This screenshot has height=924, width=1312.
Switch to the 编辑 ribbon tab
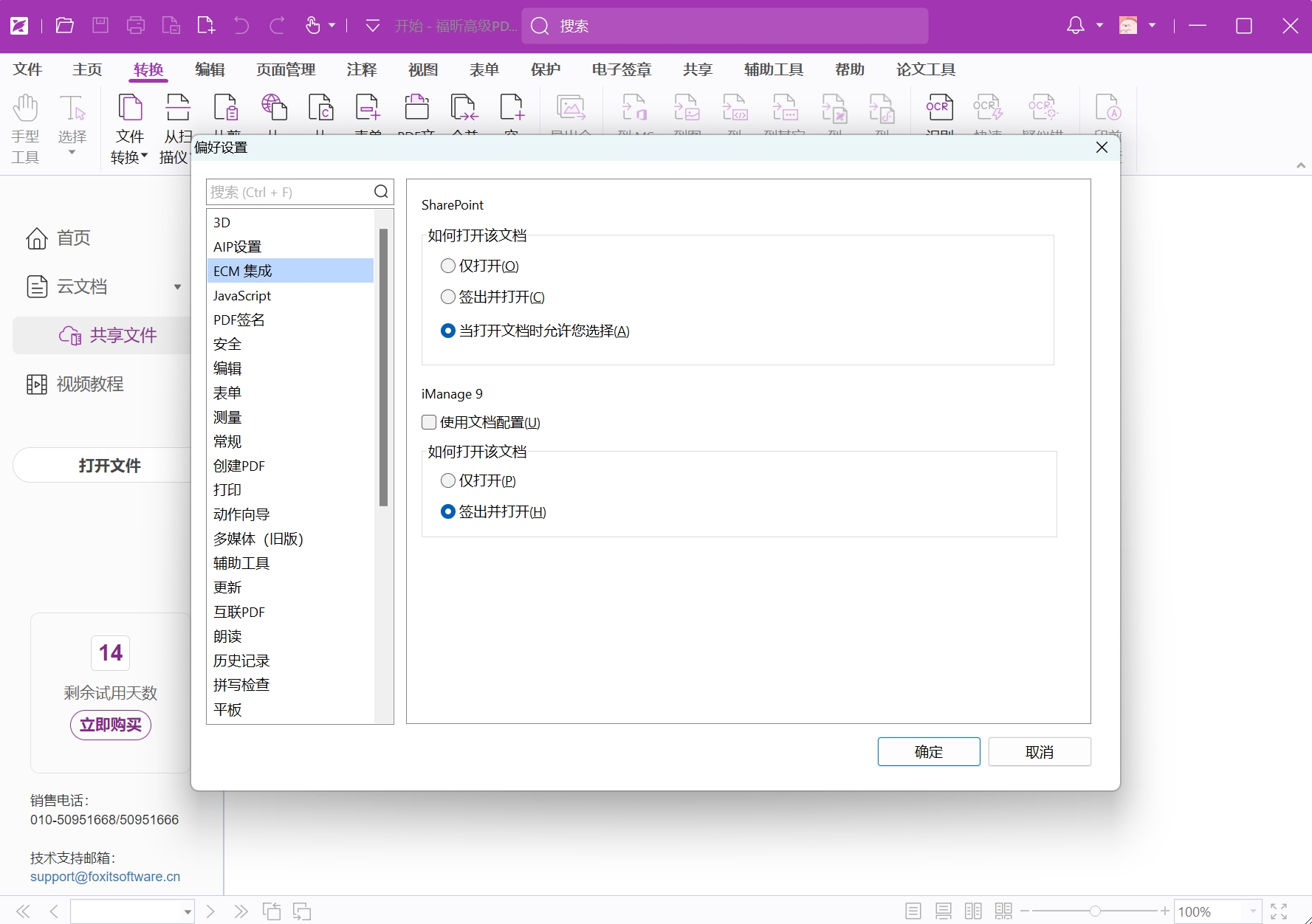click(x=210, y=69)
